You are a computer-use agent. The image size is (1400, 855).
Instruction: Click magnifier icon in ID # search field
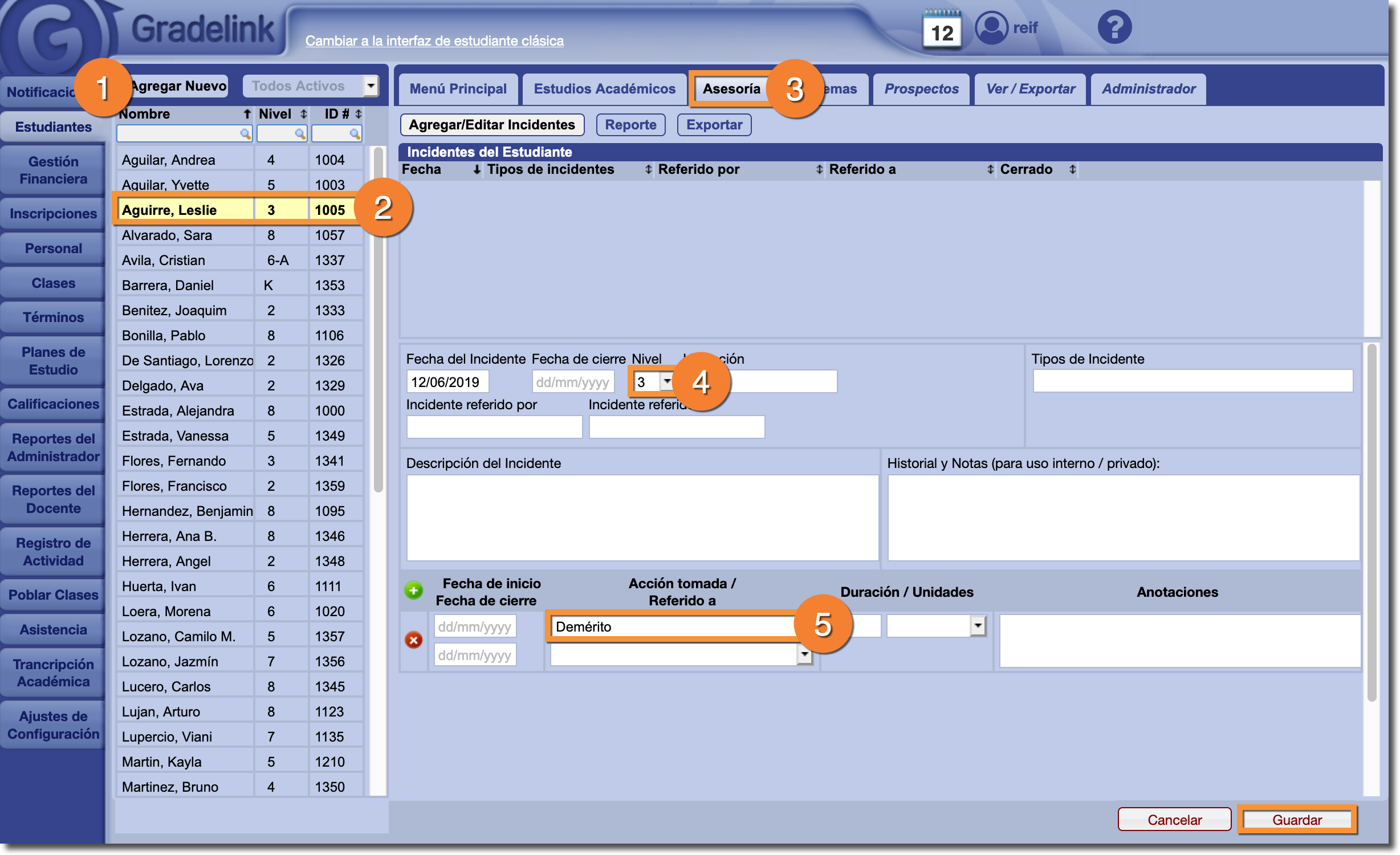tap(355, 134)
